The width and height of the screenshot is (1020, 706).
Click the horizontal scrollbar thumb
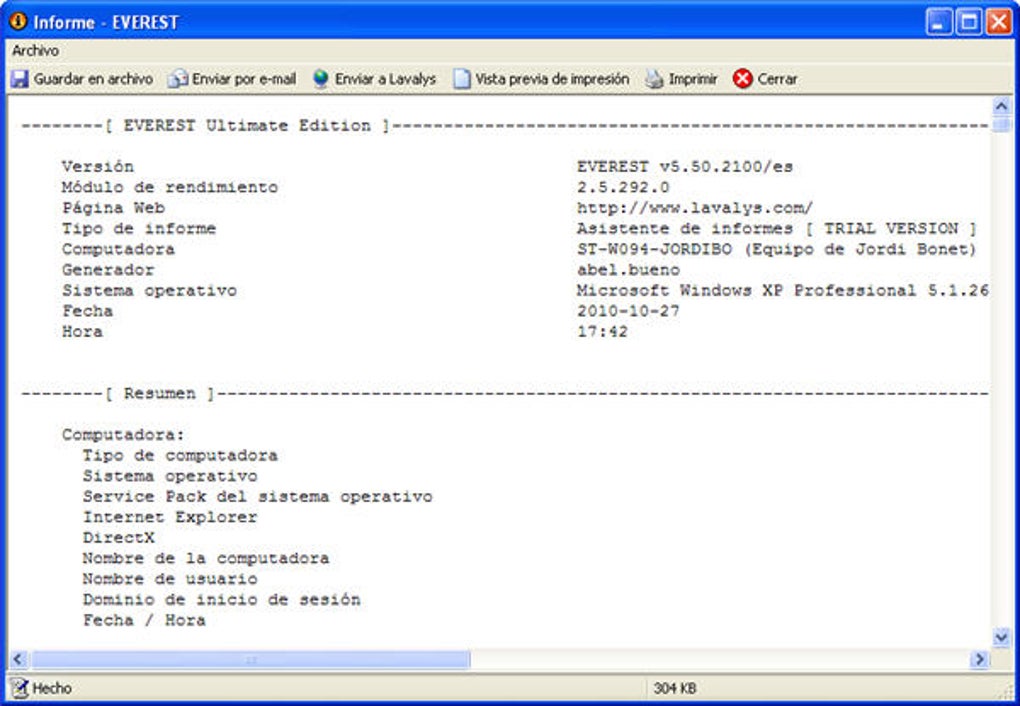click(x=250, y=659)
